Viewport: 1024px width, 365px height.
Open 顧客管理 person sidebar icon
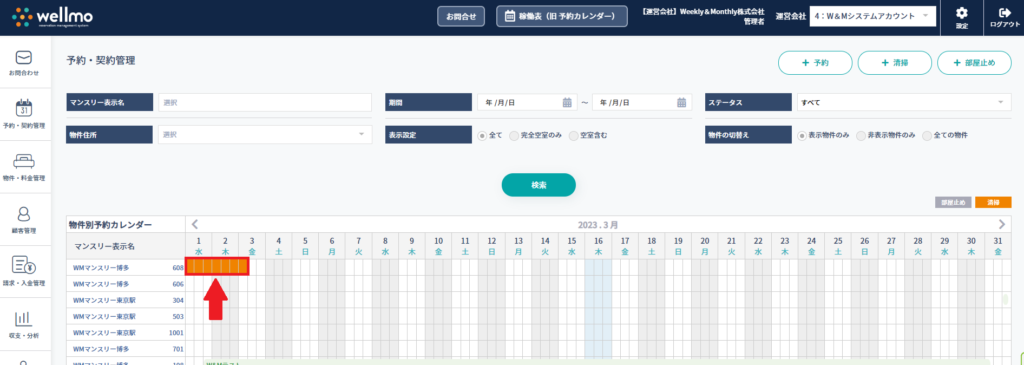point(24,214)
